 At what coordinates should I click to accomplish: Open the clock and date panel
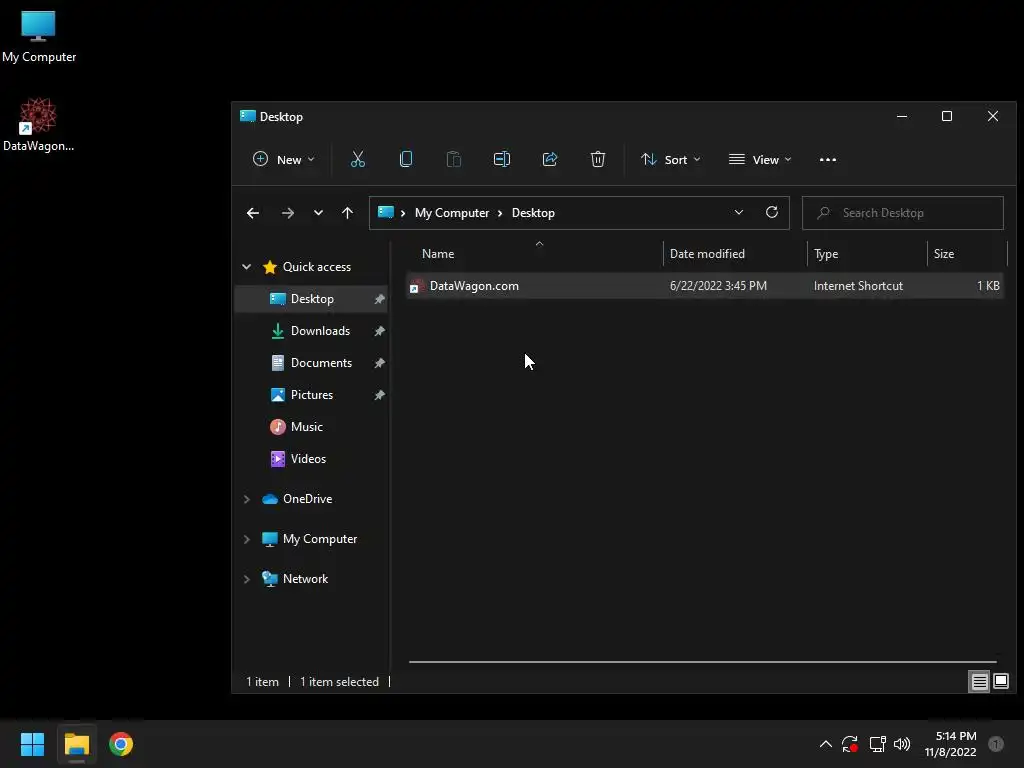point(950,744)
